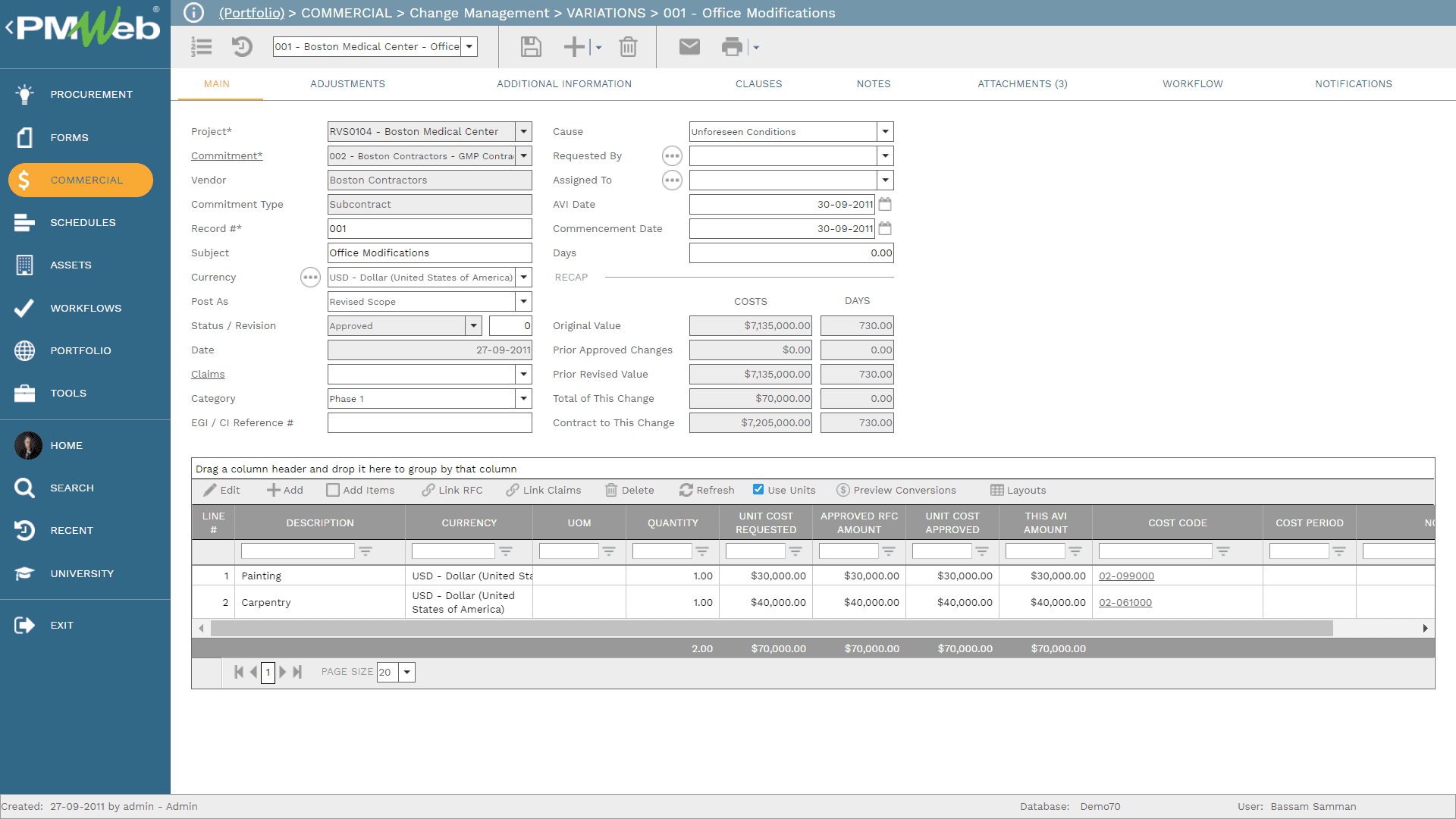Click the plus icon to add new record
This screenshot has width=1456, height=819.
pos(574,47)
